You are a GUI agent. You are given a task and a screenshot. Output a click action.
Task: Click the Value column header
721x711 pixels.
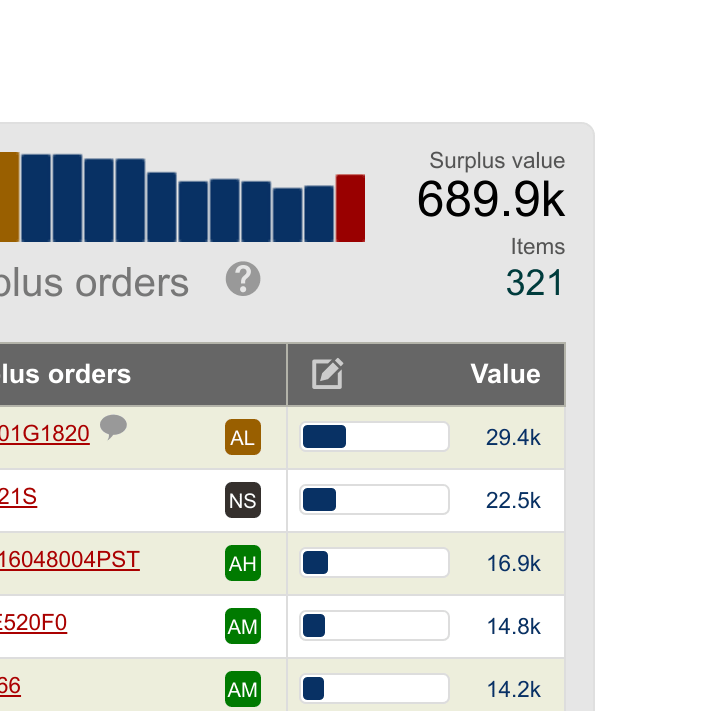505,373
